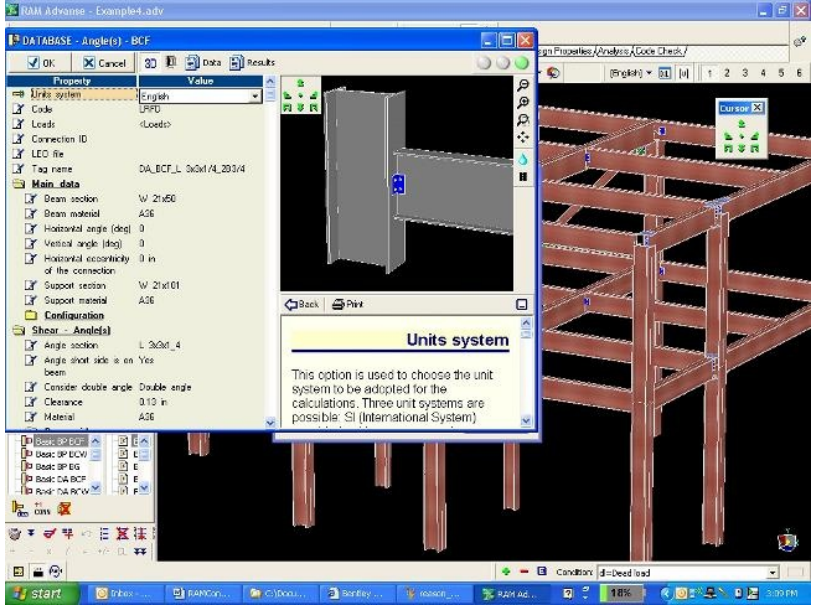Close the Cursor floating palette
The height and width of the screenshot is (605, 815).
pos(757,108)
